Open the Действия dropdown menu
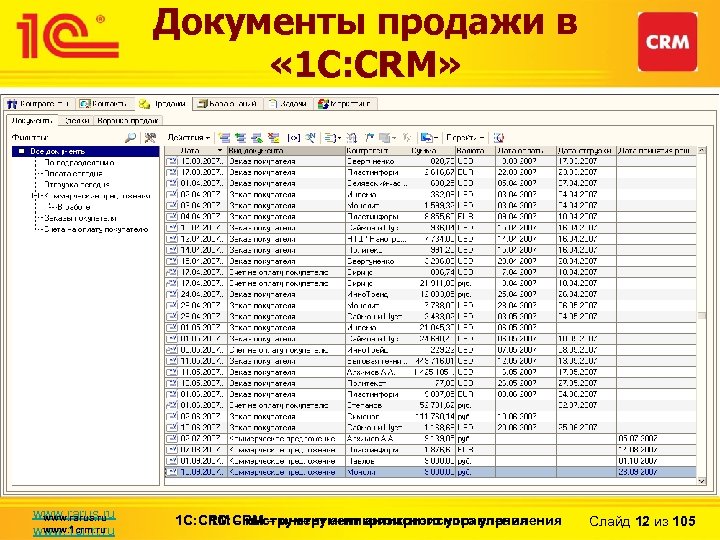 click(x=189, y=137)
